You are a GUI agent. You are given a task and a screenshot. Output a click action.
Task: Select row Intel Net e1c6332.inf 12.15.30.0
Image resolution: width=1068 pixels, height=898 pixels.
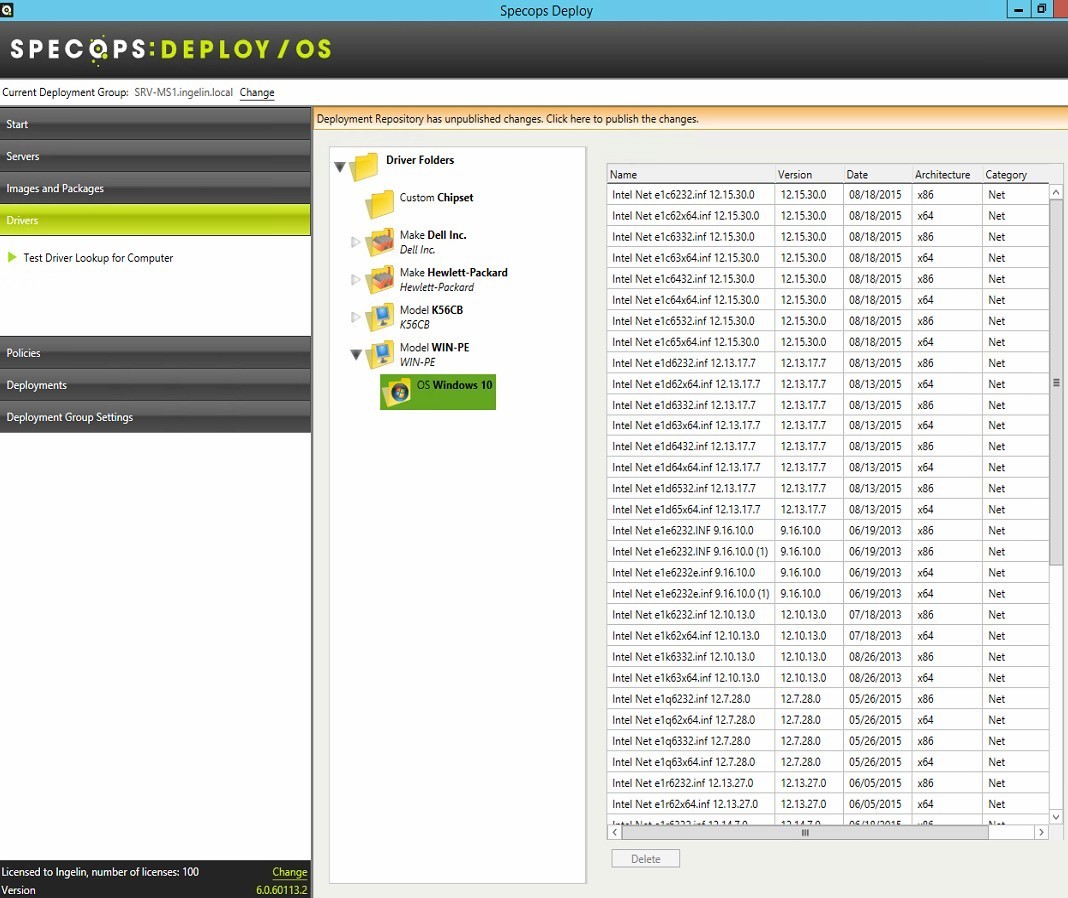827,237
